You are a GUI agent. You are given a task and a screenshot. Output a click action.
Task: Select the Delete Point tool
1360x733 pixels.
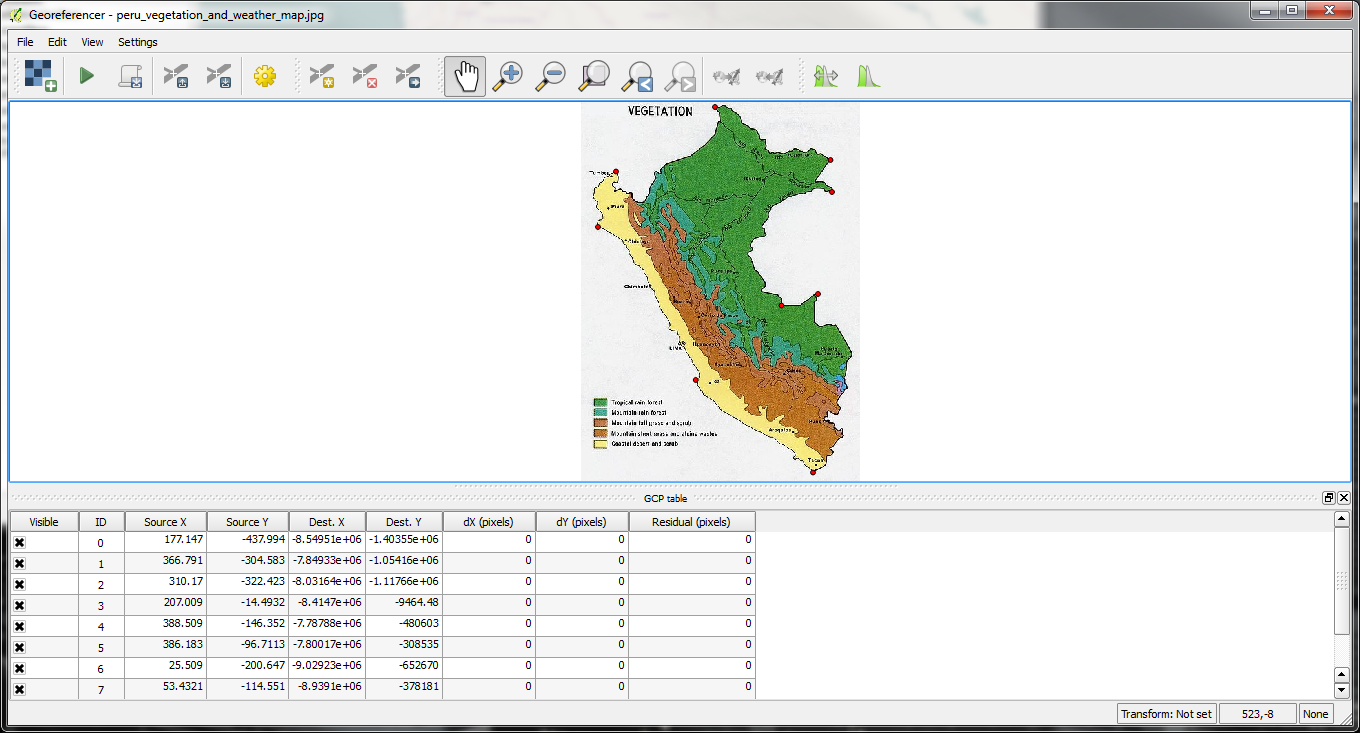[x=365, y=76]
